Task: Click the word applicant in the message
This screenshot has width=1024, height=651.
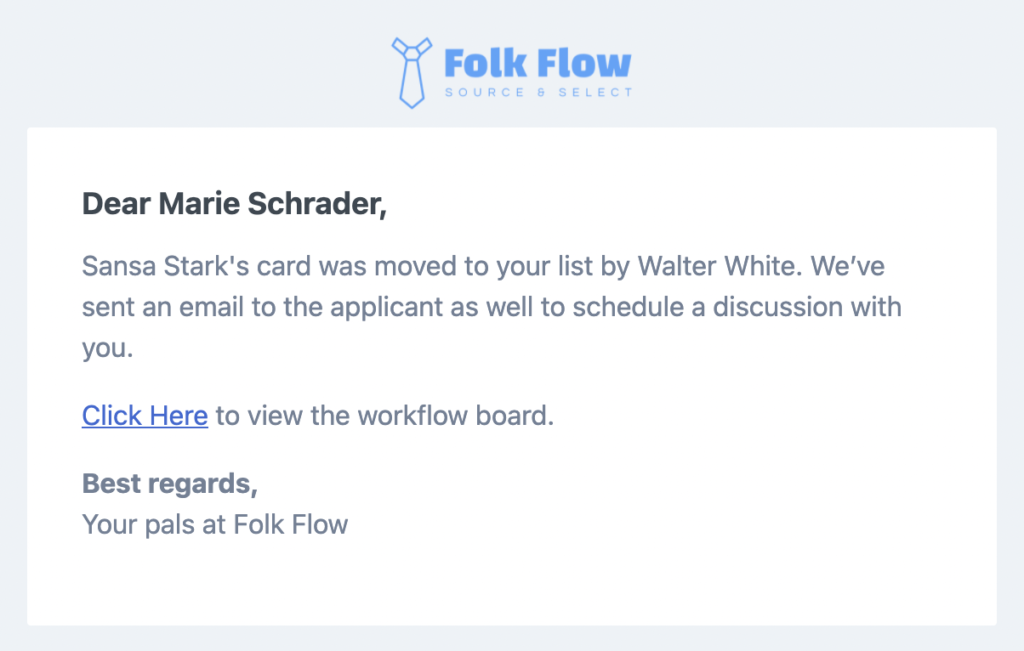Action: click(387, 308)
